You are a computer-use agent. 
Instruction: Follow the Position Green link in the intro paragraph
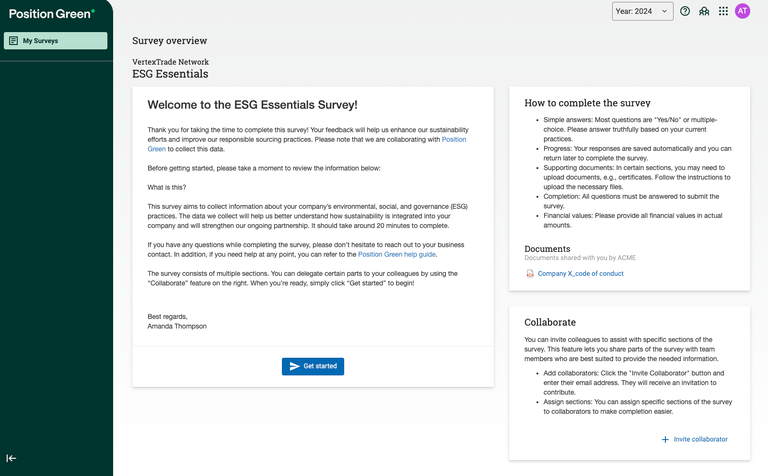(x=454, y=140)
